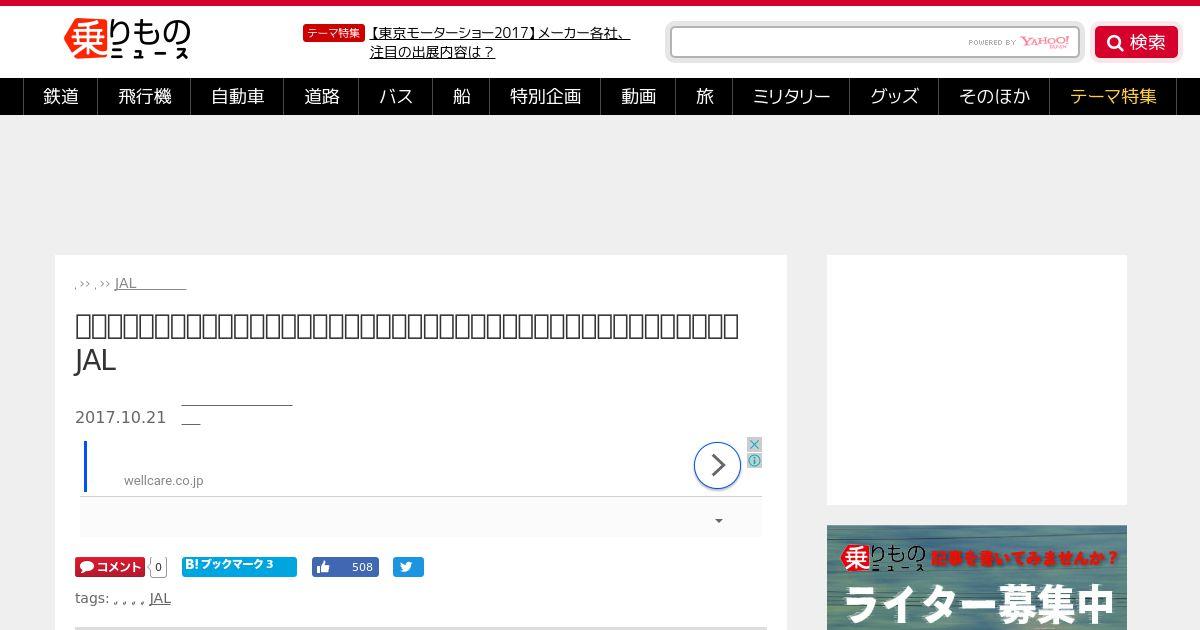
Task: Open the 旅 menu
Action: pos(704,96)
